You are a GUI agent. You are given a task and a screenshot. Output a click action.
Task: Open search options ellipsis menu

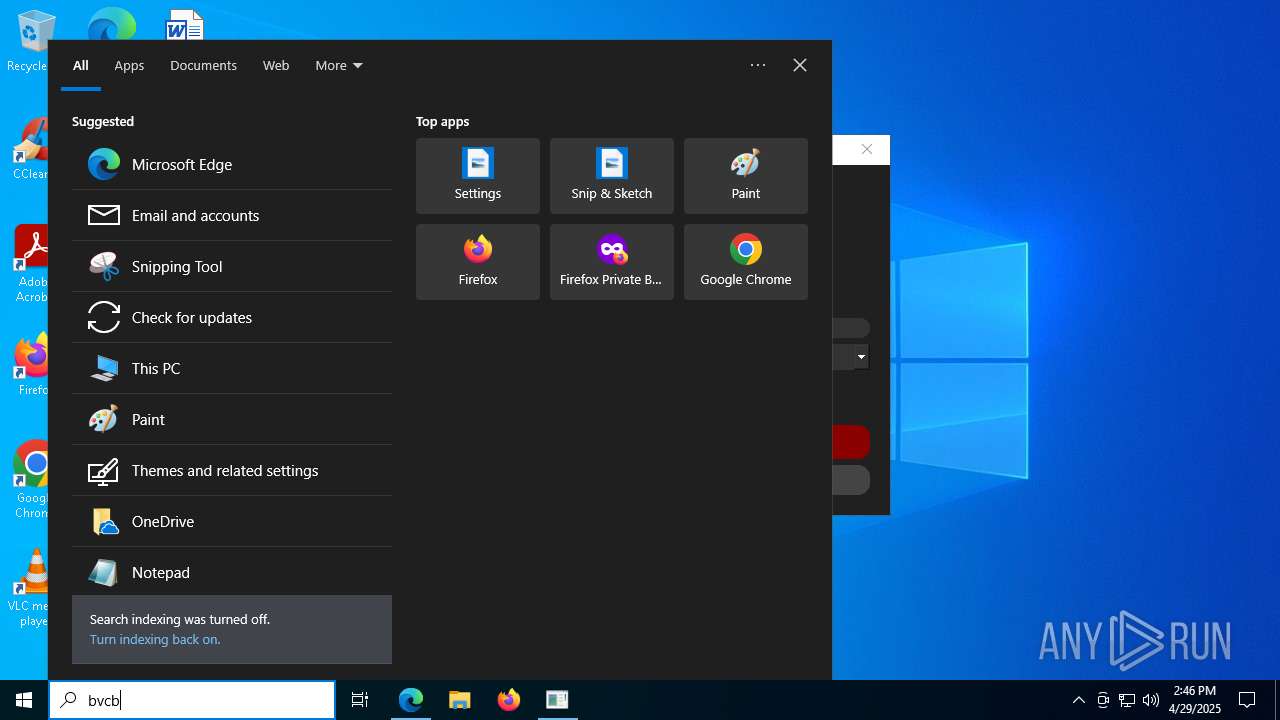(758, 65)
